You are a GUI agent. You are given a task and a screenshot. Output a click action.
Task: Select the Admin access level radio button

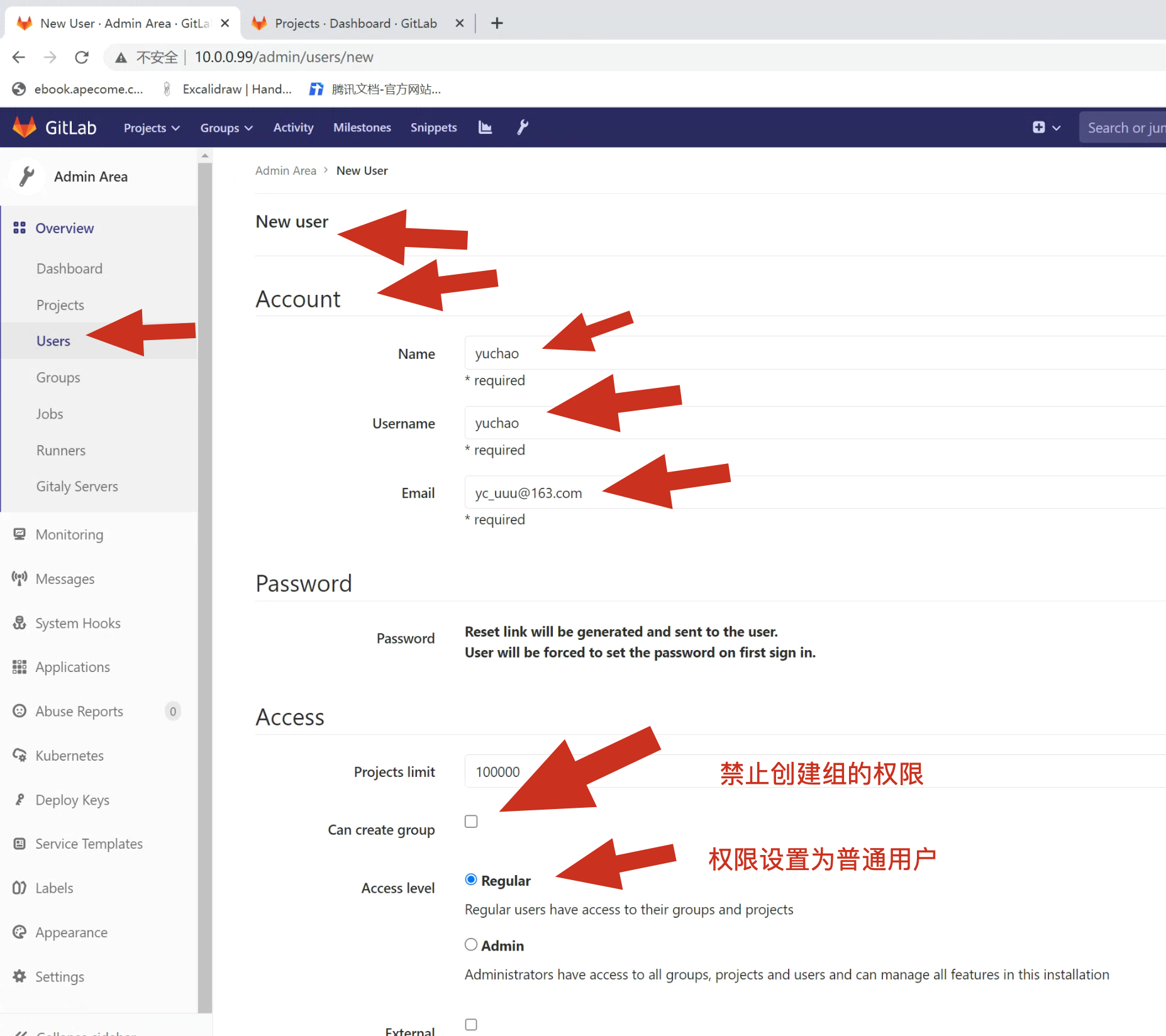point(471,944)
